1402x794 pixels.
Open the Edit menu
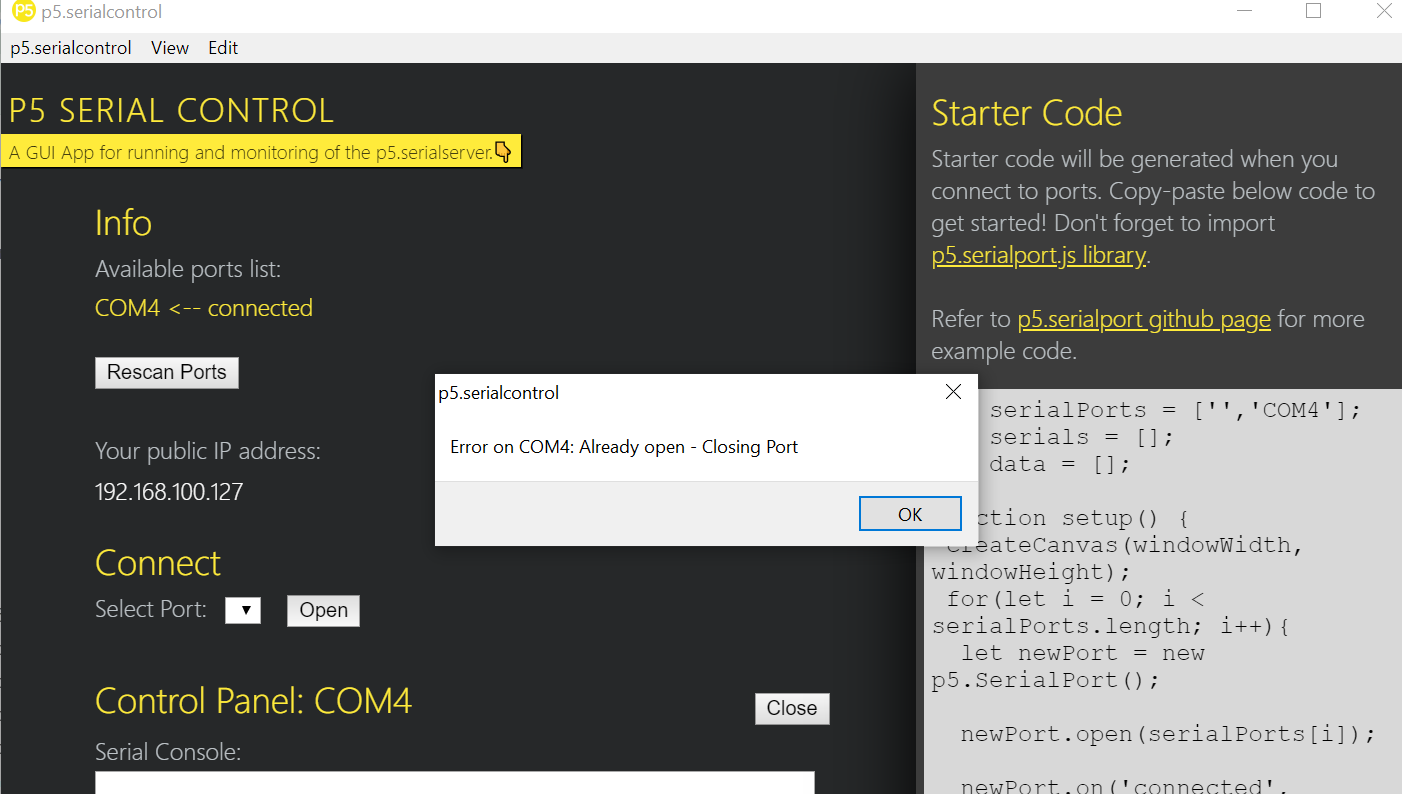[x=223, y=47]
